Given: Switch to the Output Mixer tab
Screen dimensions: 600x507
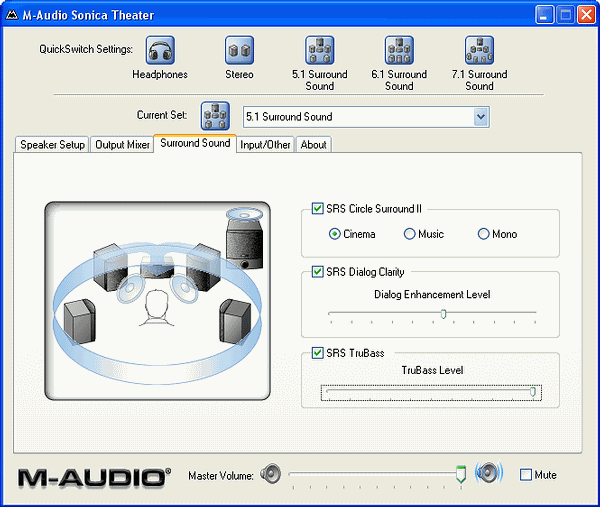Looking at the screenshot, I should (122, 145).
